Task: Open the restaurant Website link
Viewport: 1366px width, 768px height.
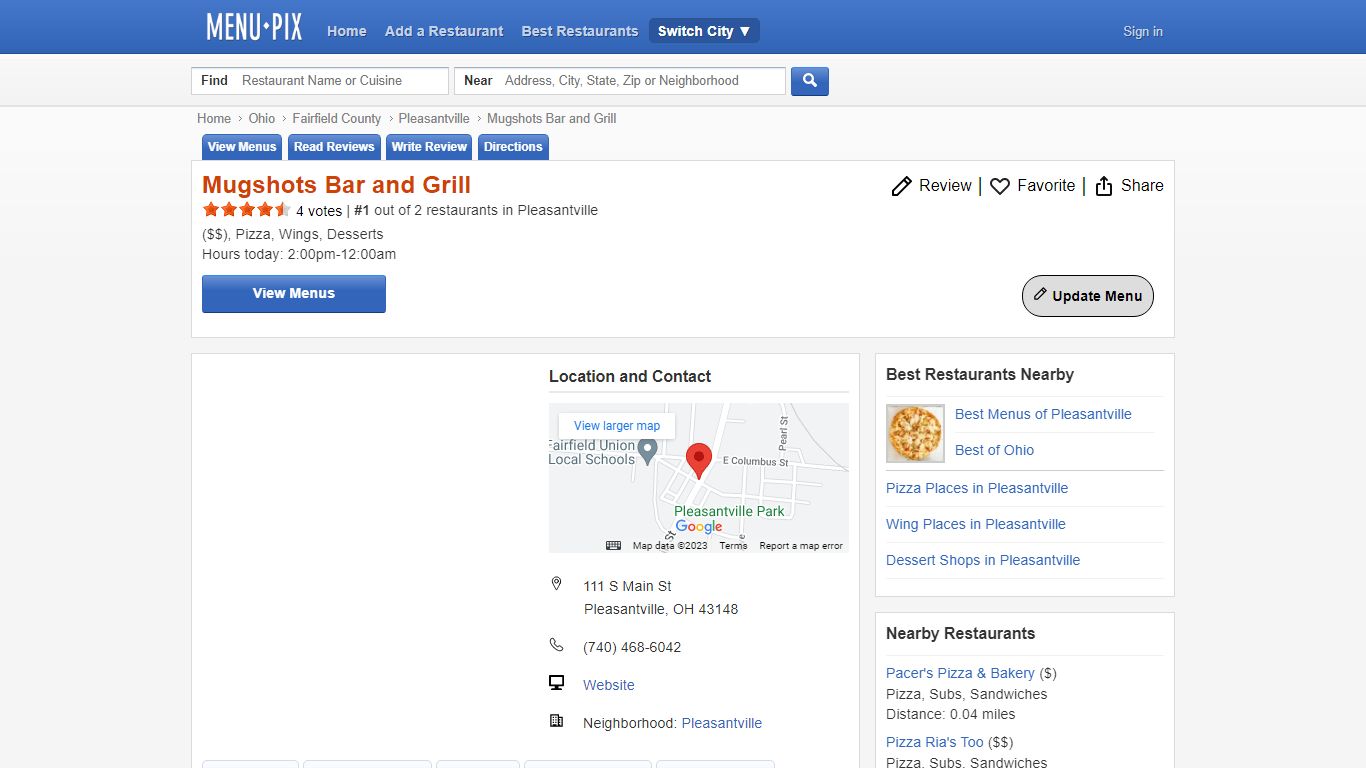Action: (609, 685)
